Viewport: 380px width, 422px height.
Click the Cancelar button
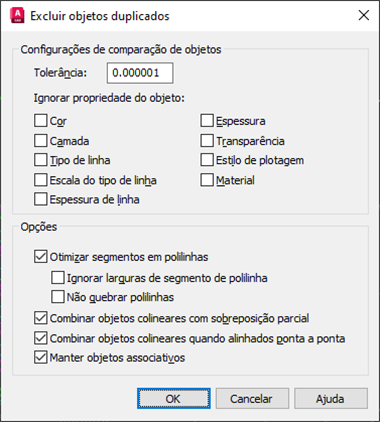point(252,398)
